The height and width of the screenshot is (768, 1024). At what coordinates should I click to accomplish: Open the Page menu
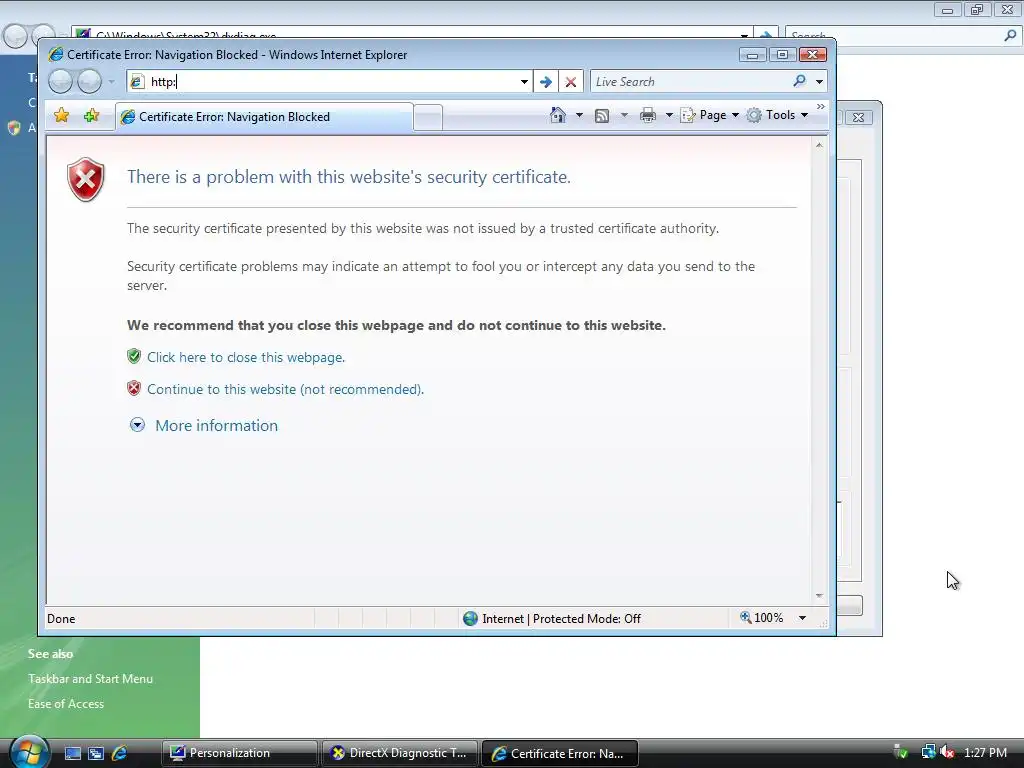[710, 116]
